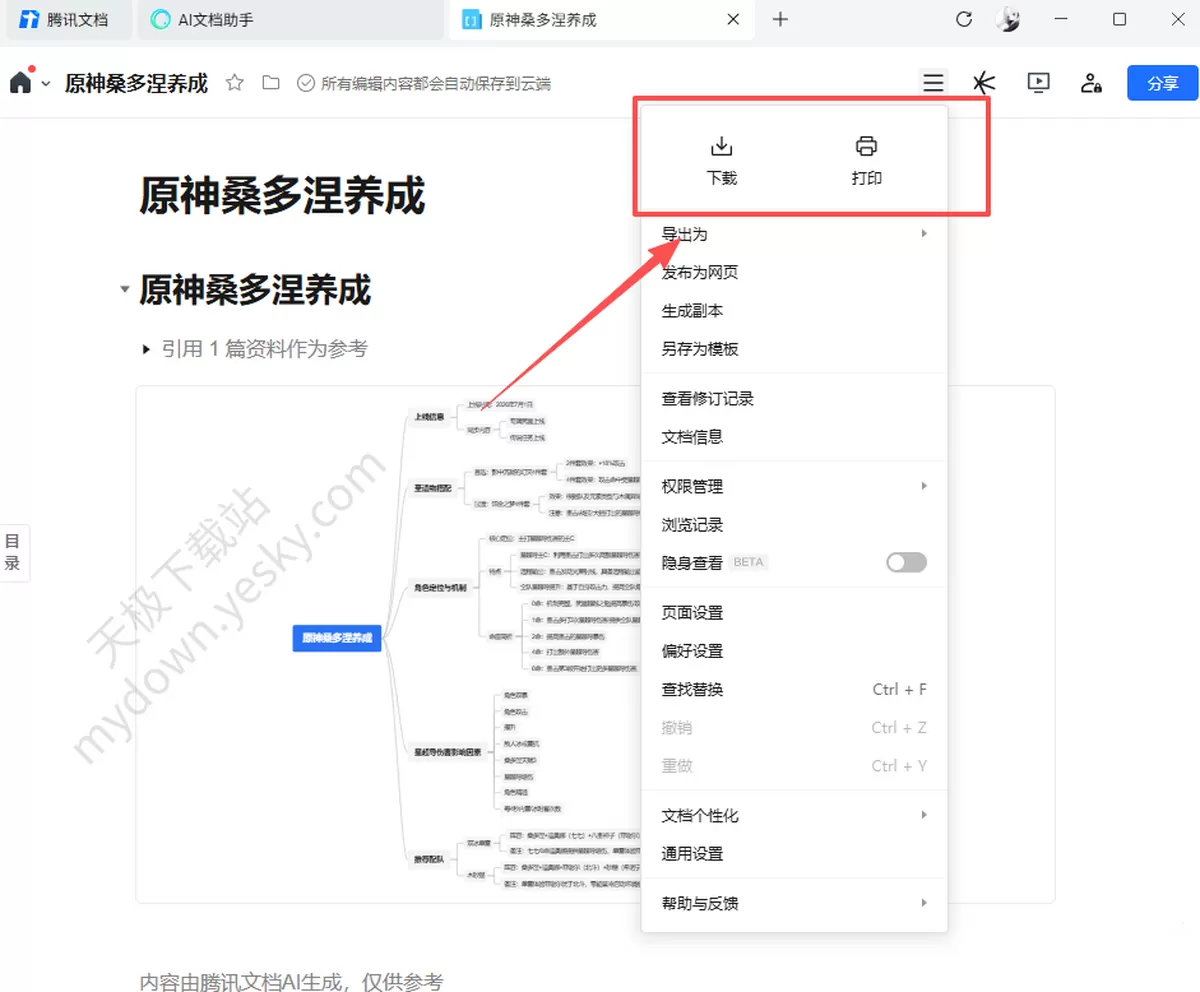Click 内容由腾讯文档AI生成 footer text
The width and height of the screenshot is (1200, 992).
(291, 981)
